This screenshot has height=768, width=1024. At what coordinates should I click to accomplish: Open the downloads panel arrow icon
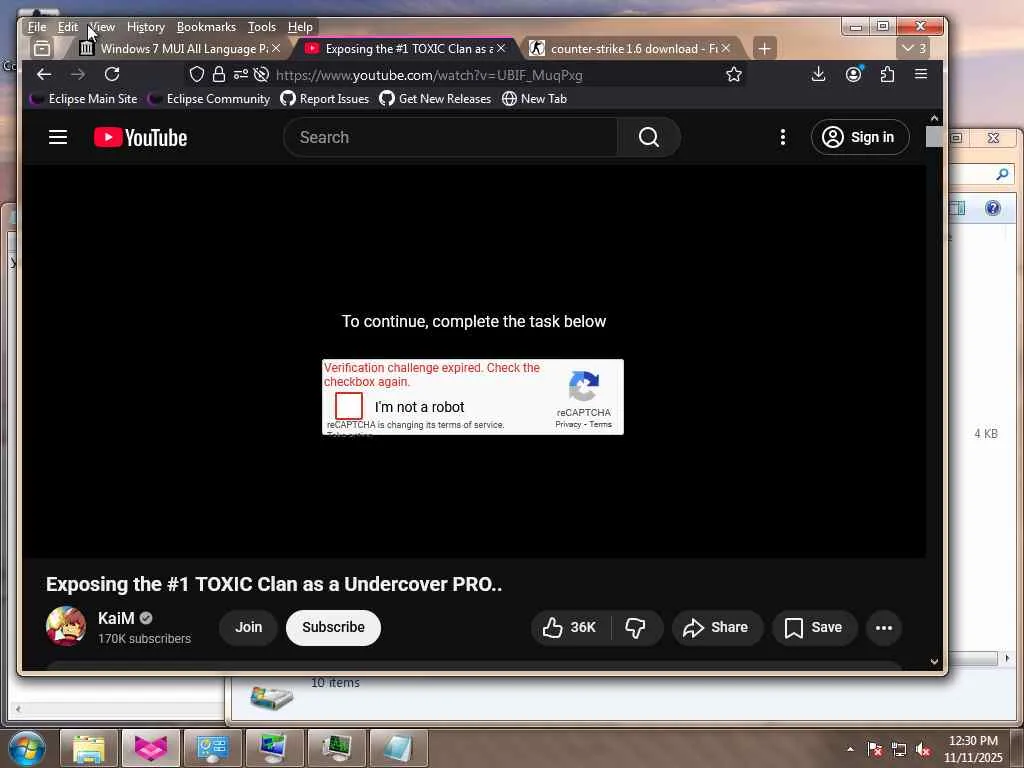coord(818,74)
